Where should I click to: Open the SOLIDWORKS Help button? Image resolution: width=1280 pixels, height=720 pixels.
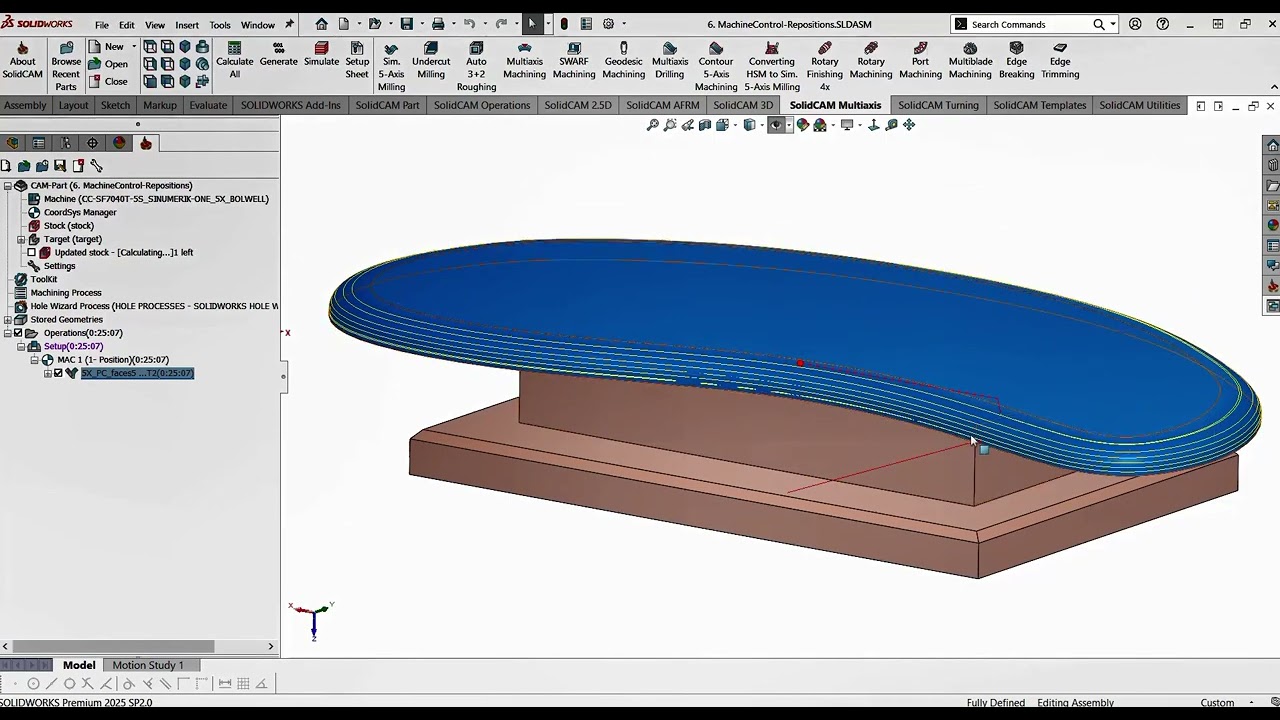pyautogui.click(x=1162, y=24)
